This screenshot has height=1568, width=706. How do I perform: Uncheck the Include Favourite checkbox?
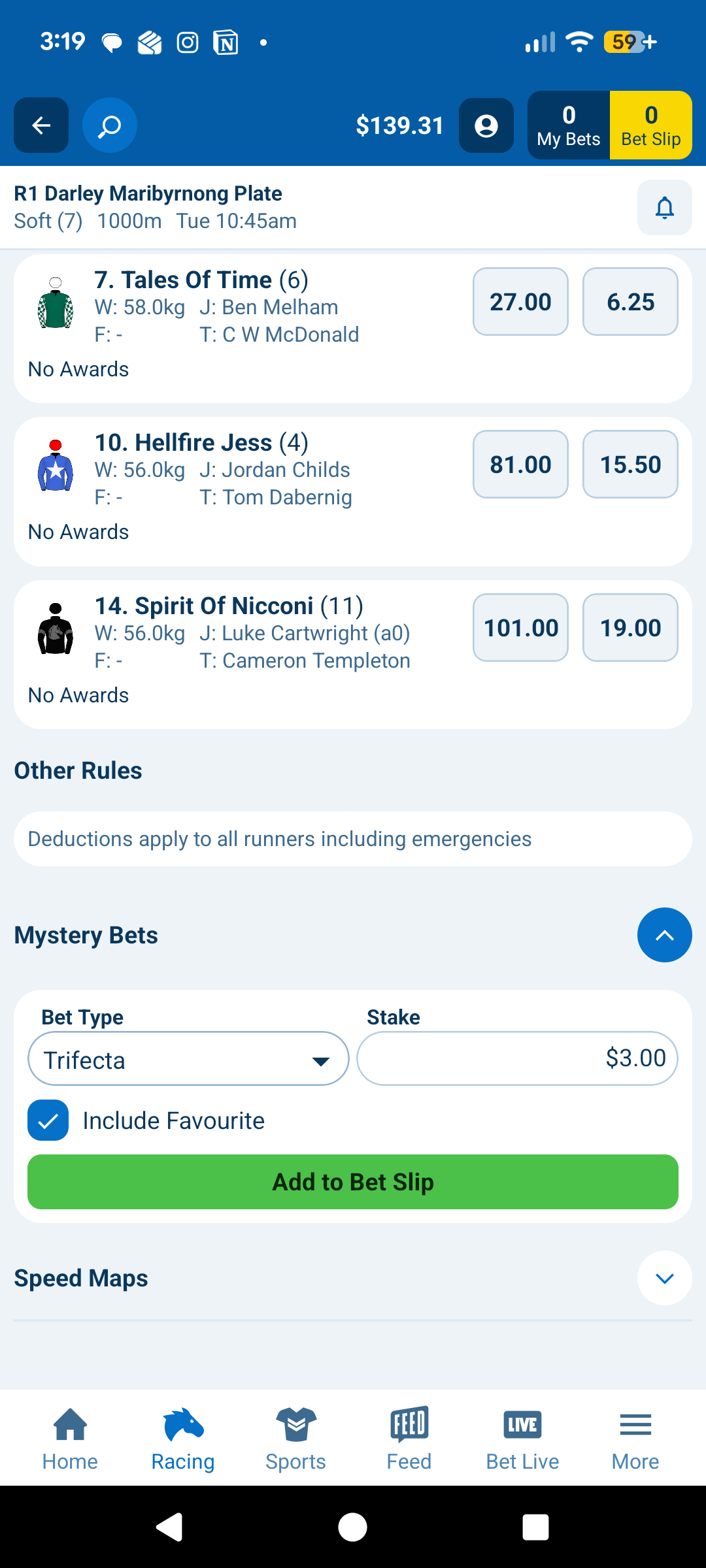[x=48, y=1120]
